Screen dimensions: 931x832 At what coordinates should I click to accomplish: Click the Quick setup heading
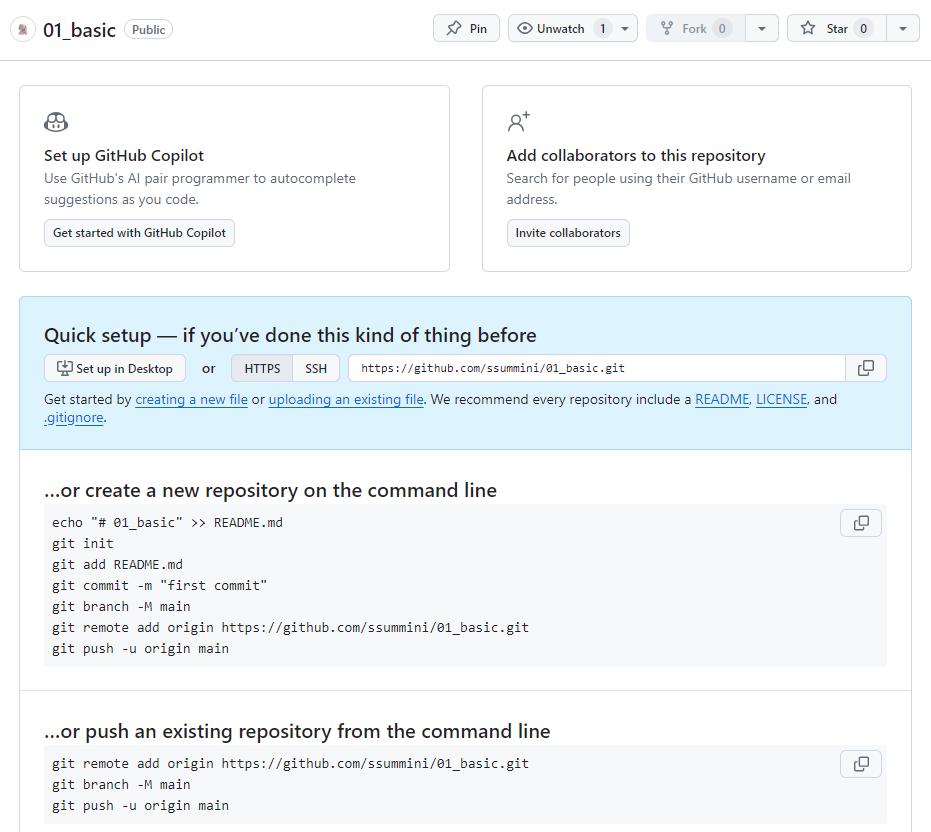[290, 336]
